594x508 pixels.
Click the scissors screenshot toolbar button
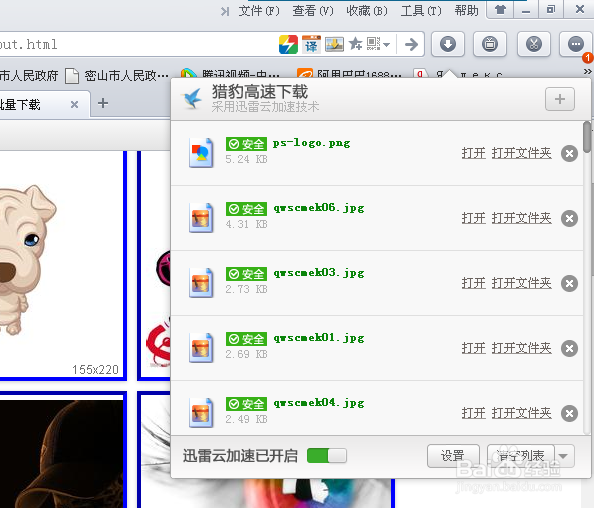[533, 44]
